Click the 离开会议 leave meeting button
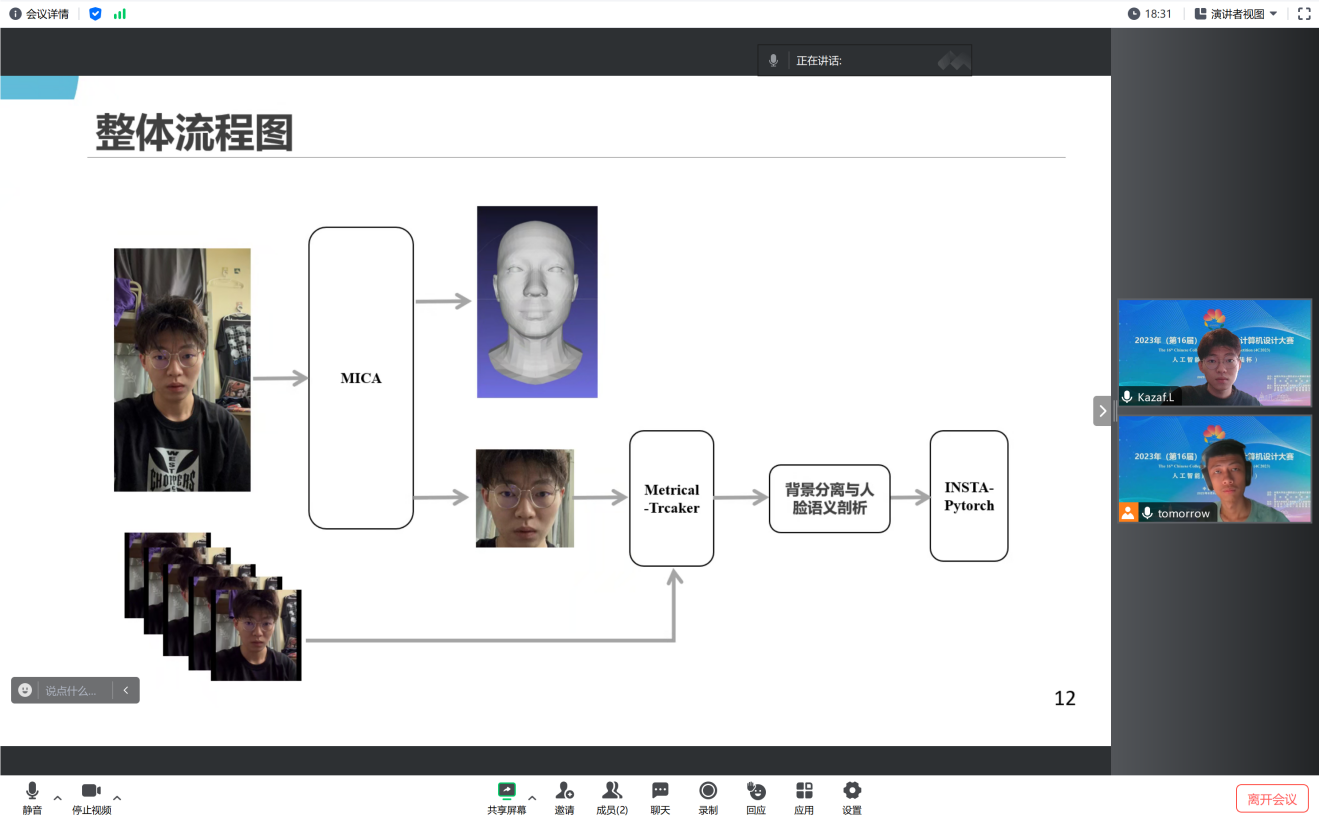1319x821 pixels. point(1272,799)
